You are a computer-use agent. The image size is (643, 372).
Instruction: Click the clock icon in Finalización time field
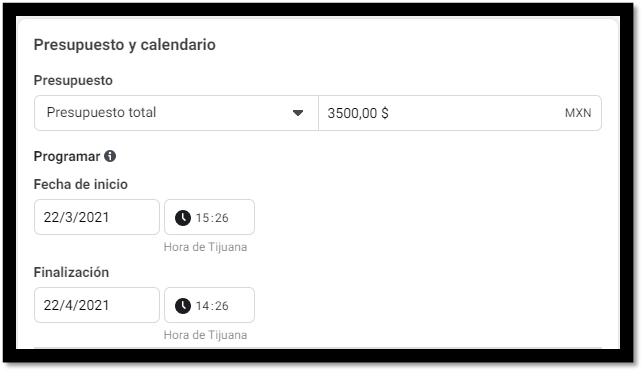(183, 306)
